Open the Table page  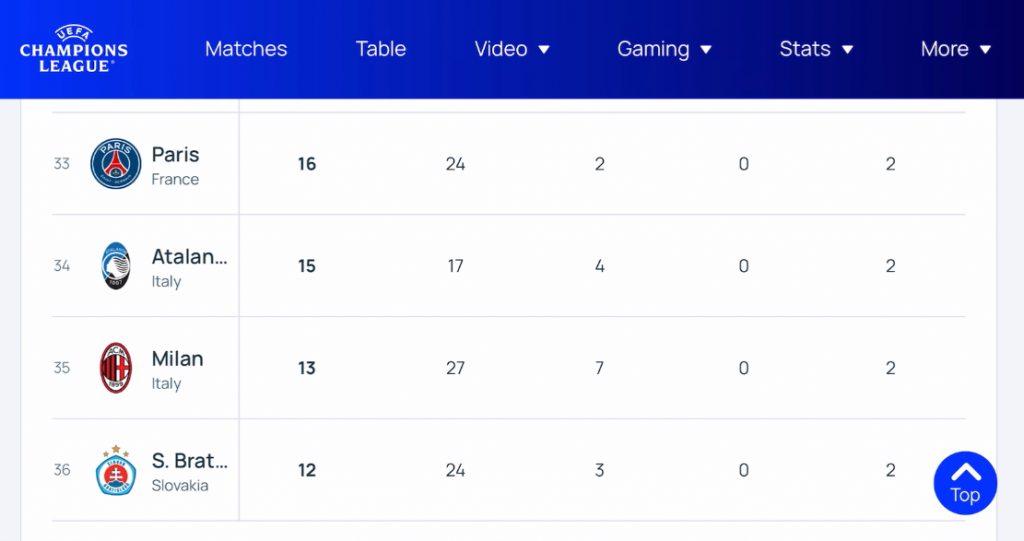(x=381, y=49)
